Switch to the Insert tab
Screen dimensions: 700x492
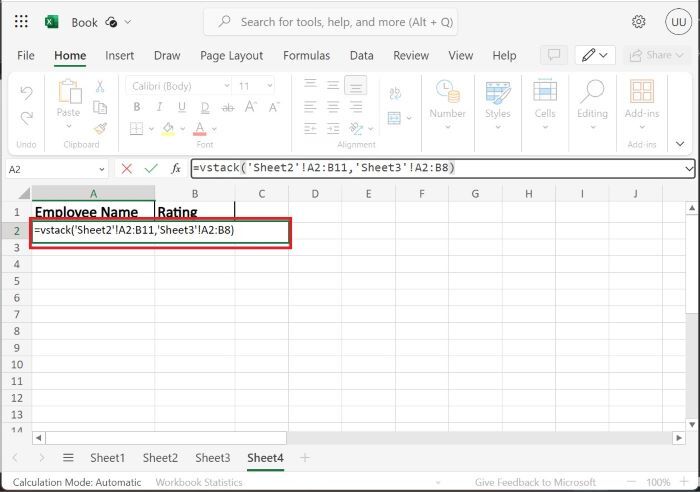pos(120,56)
